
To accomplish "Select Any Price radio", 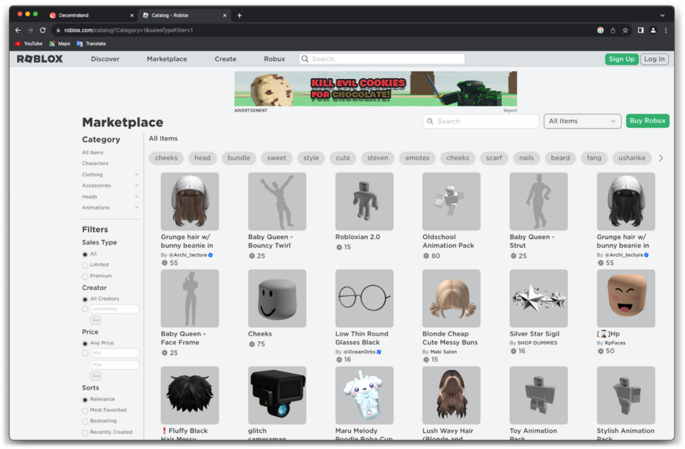I will (85, 343).
